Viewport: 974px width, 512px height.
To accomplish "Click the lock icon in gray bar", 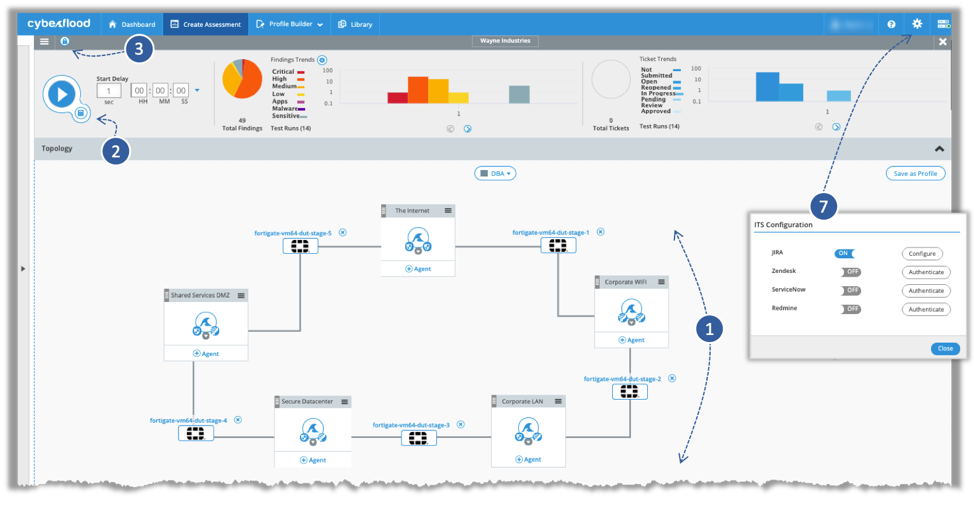I will click(x=65, y=41).
